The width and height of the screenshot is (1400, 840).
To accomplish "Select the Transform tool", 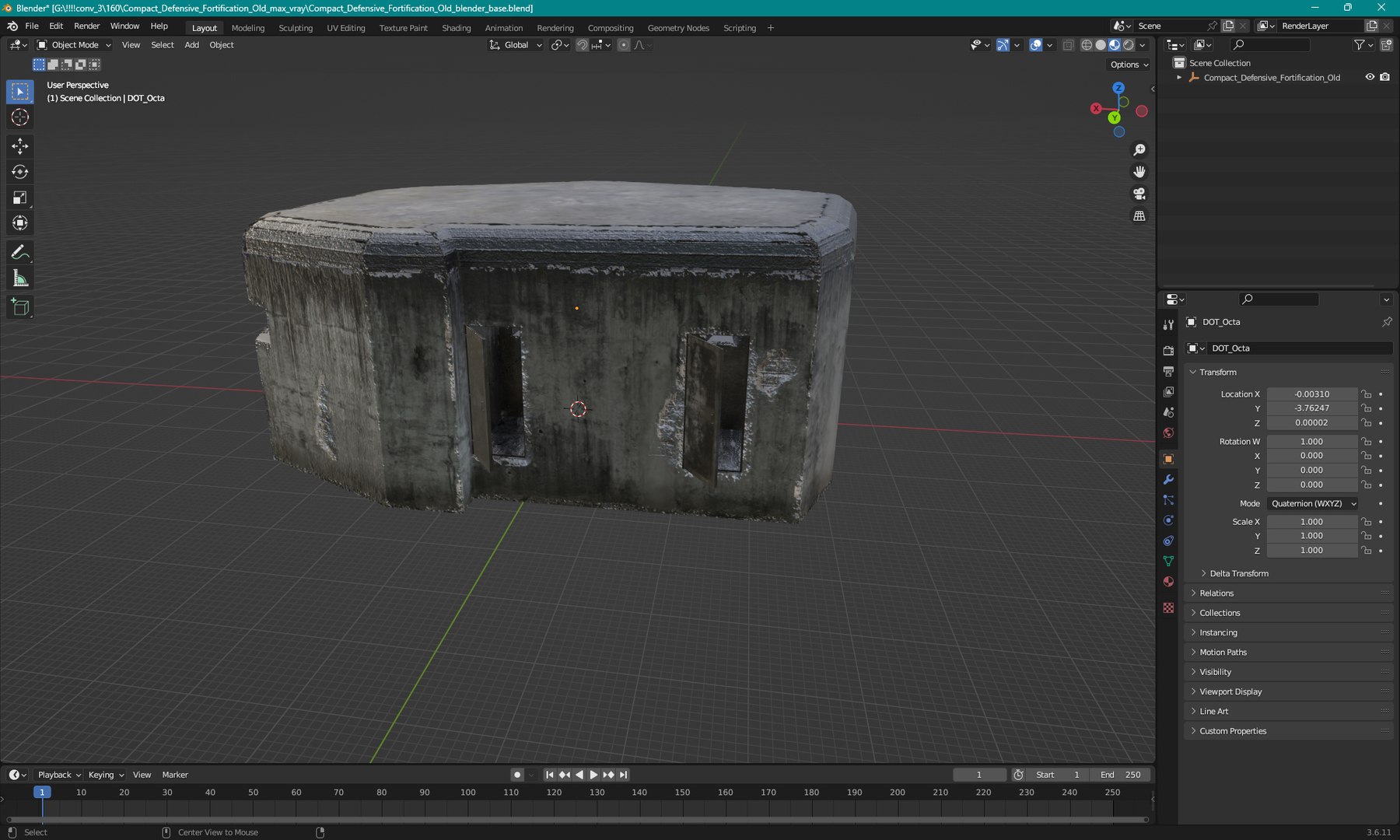I will (20, 223).
